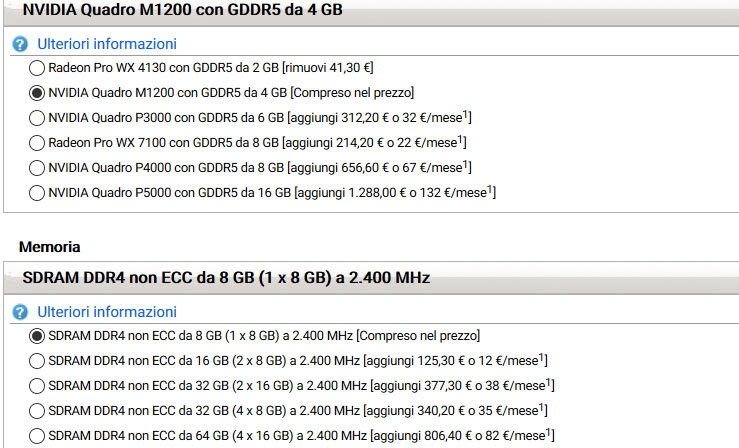
Task: Choose 64 GB (4 x 16 GB) SDRAM option
Action: point(37,434)
